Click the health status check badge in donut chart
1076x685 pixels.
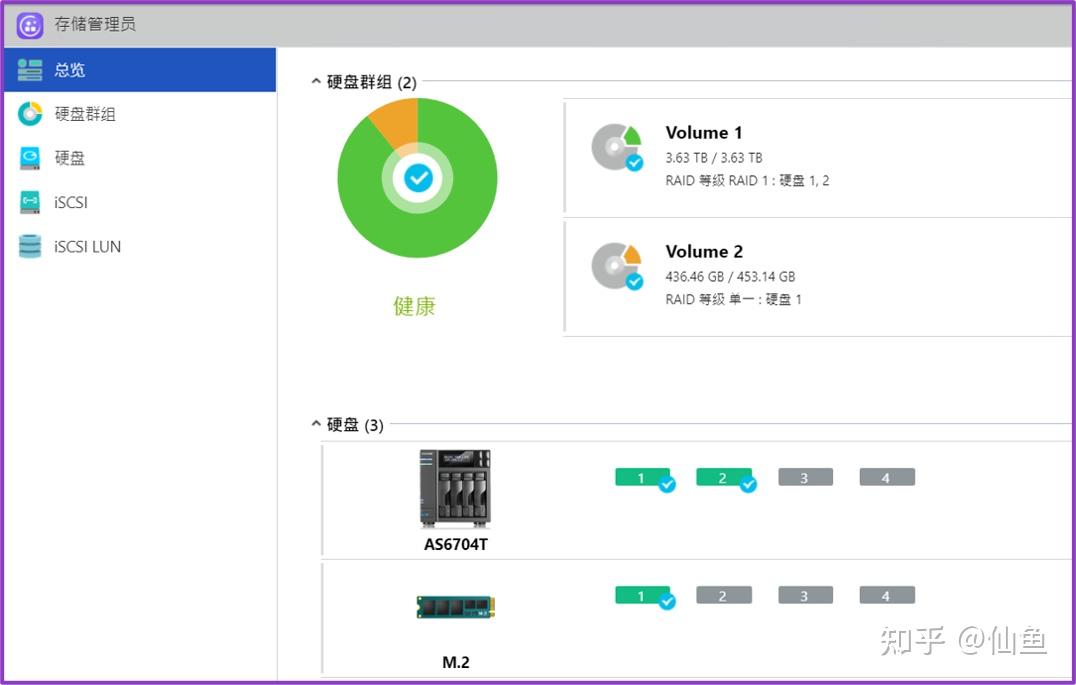[x=417, y=180]
